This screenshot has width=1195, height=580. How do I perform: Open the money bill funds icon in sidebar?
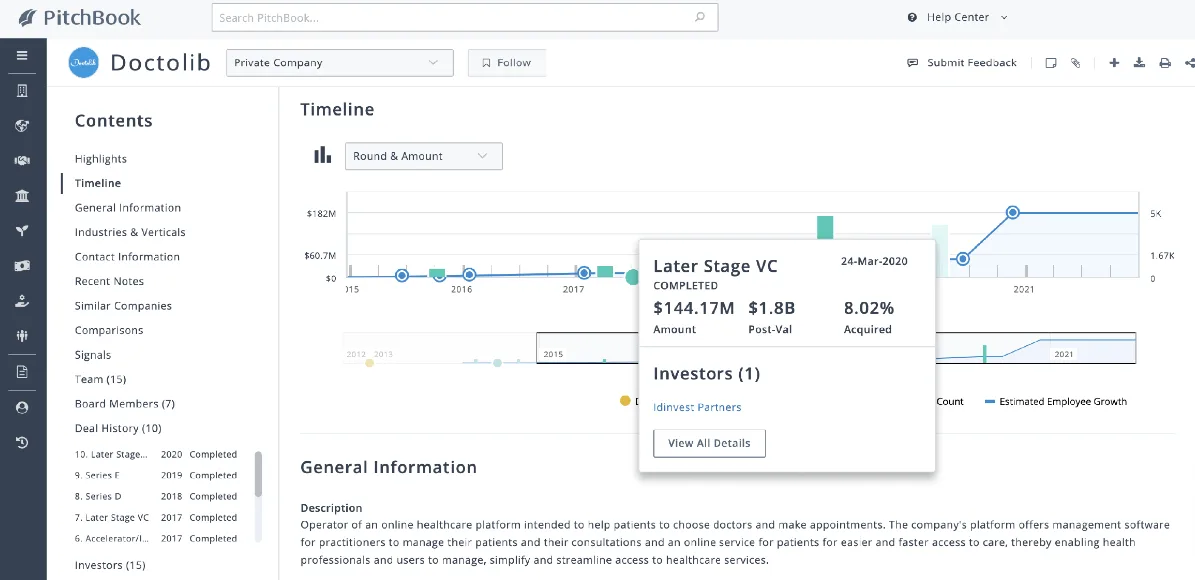22,266
